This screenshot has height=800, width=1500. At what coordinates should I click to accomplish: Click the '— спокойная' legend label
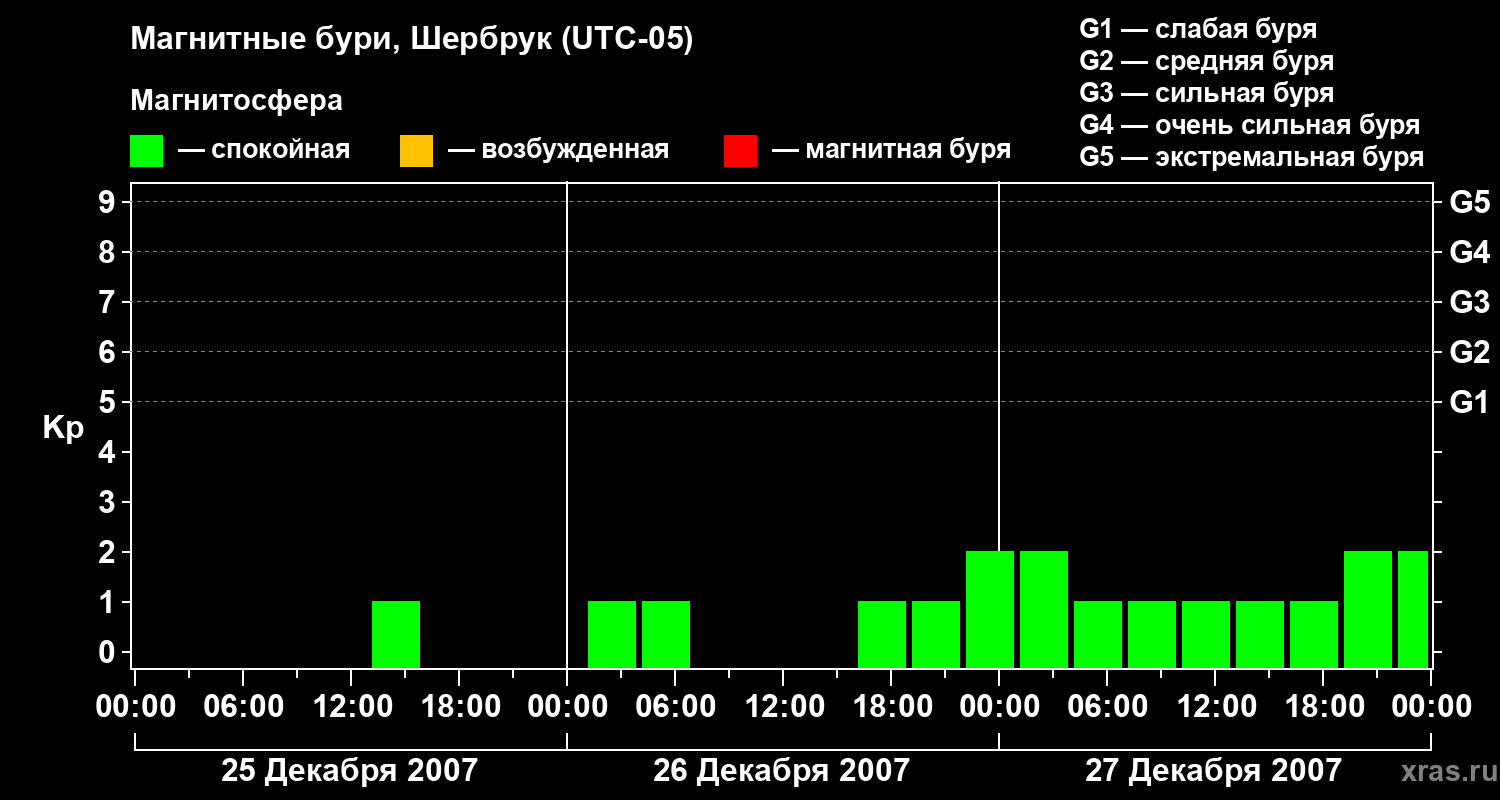click(x=264, y=150)
